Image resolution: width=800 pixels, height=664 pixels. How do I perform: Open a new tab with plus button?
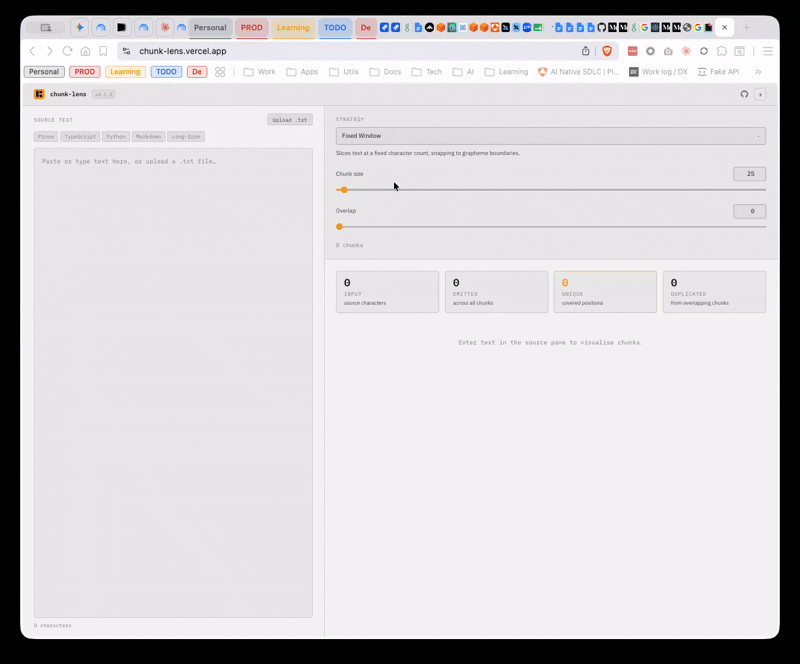(x=746, y=28)
